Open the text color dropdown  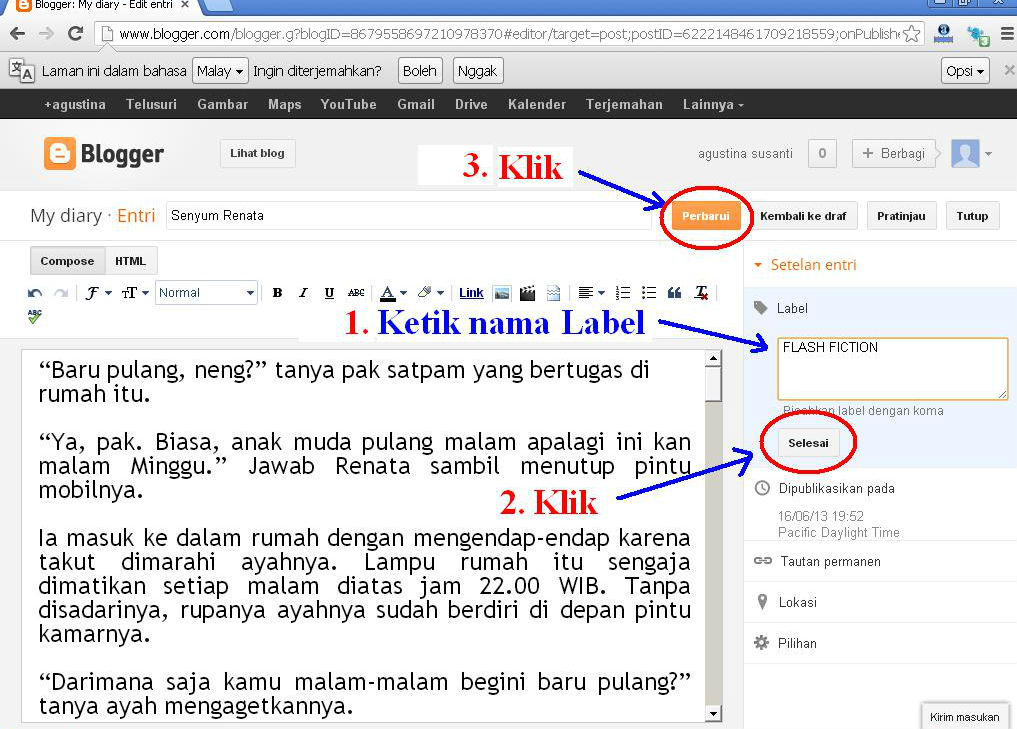point(393,293)
